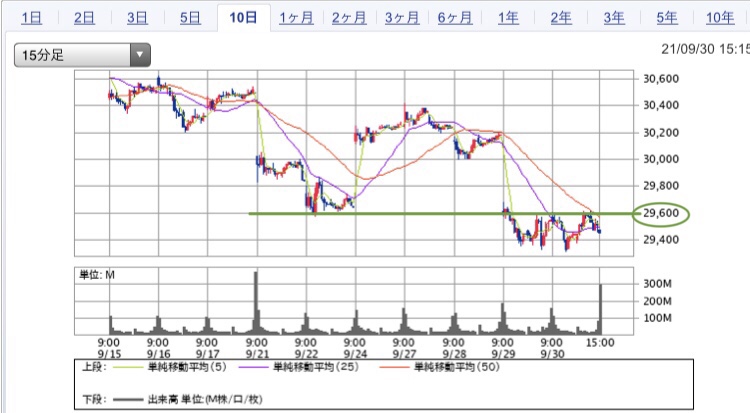Click the 単純移動平均(5) legend entry
This screenshot has width=750, height=413.
187,367
